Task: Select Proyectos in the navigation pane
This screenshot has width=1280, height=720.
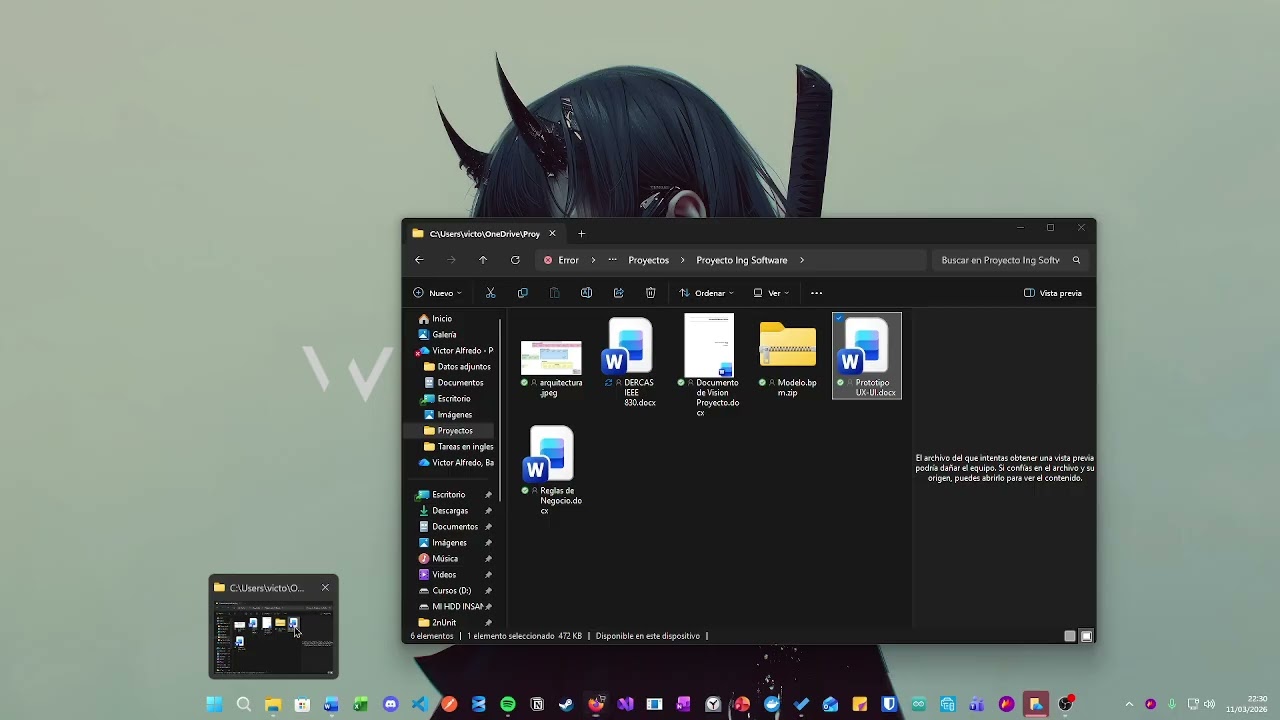Action: coord(455,431)
